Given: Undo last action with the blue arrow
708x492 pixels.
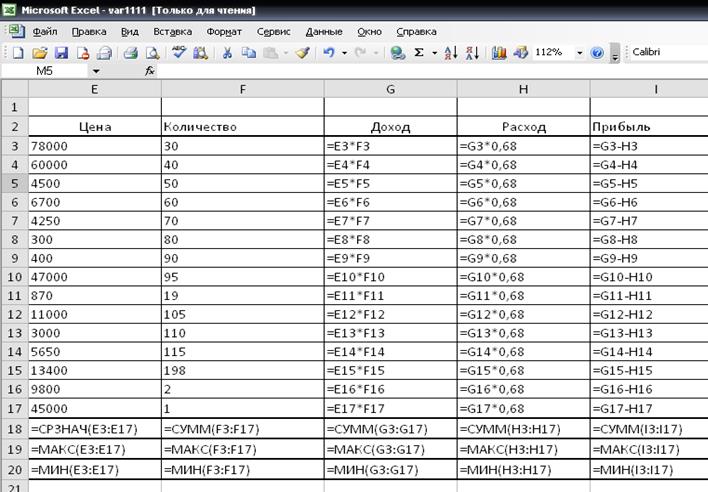Looking at the screenshot, I should (x=329, y=53).
